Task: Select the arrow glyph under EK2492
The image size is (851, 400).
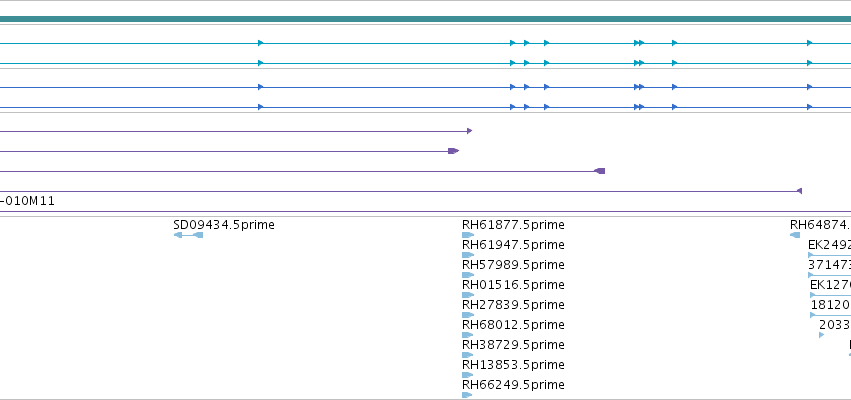Action: [x=829, y=255]
